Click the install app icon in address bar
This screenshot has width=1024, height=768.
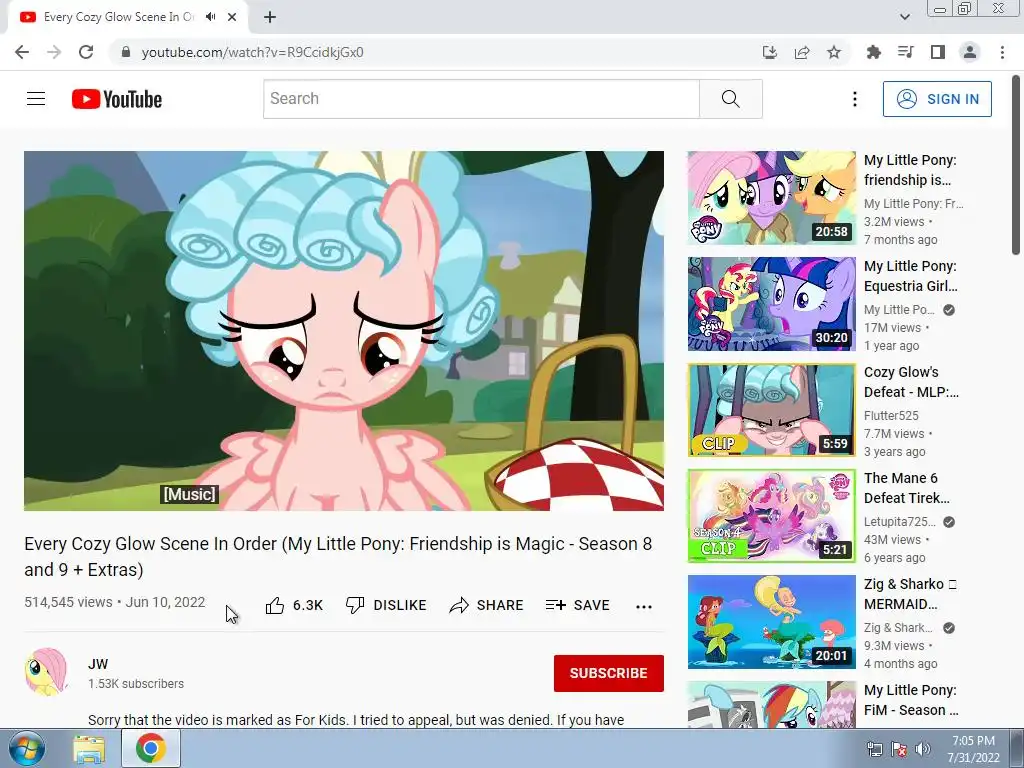770,52
